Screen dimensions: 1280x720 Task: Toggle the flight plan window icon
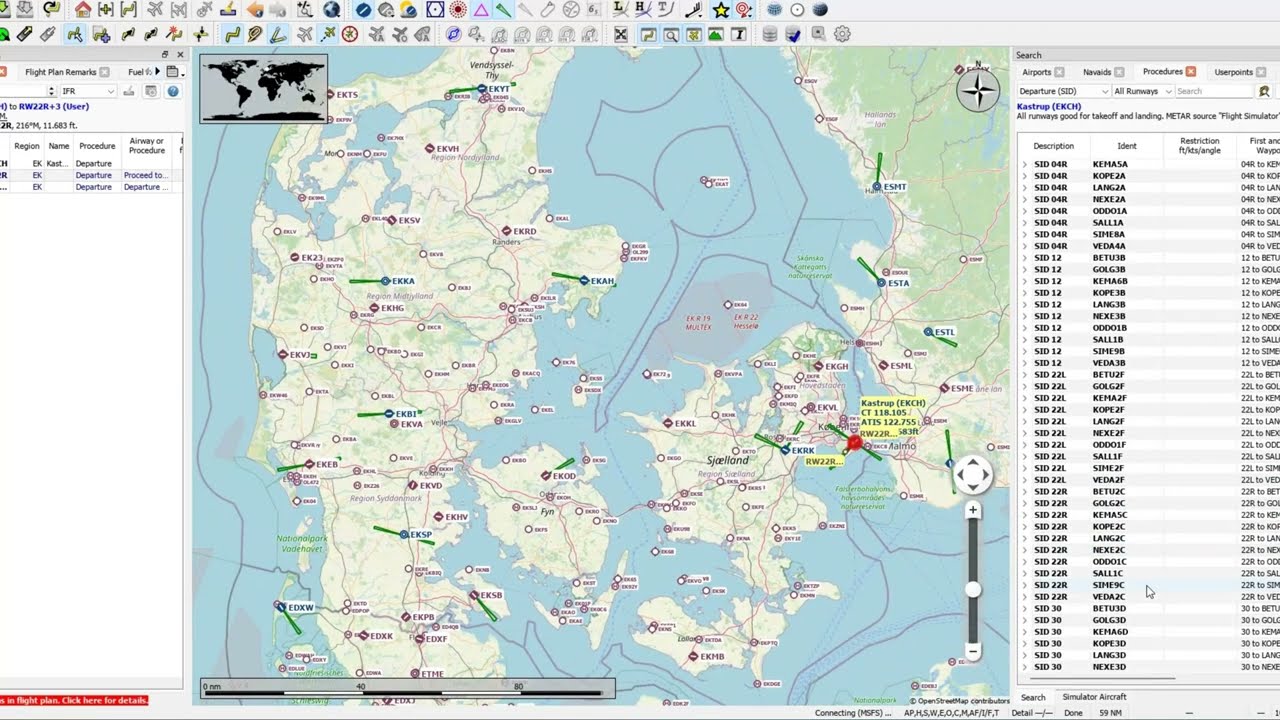(648, 34)
